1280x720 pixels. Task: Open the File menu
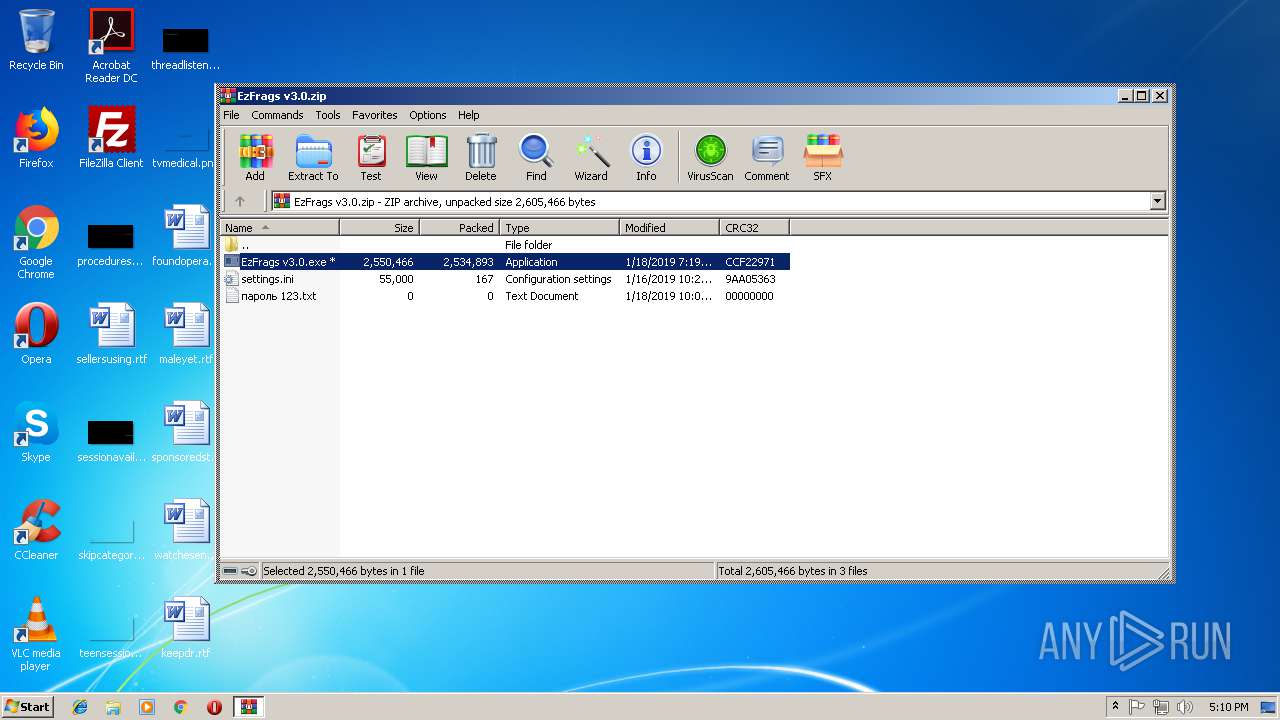[231, 115]
